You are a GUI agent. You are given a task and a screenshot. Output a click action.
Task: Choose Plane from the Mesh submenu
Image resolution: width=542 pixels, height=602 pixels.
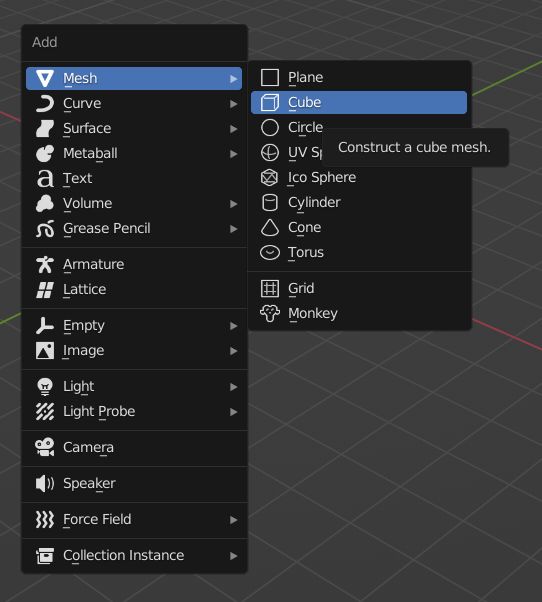click(x=359, y=78)
